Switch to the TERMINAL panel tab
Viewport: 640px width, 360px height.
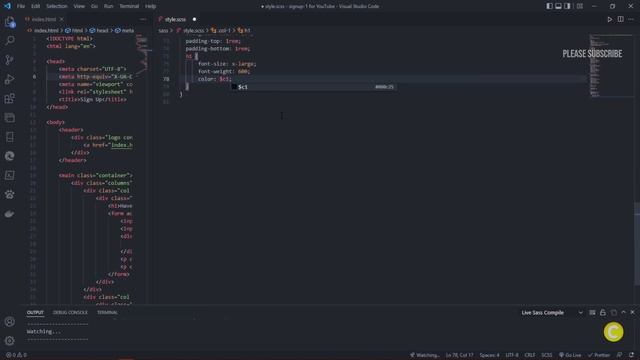tap(107, 313)
